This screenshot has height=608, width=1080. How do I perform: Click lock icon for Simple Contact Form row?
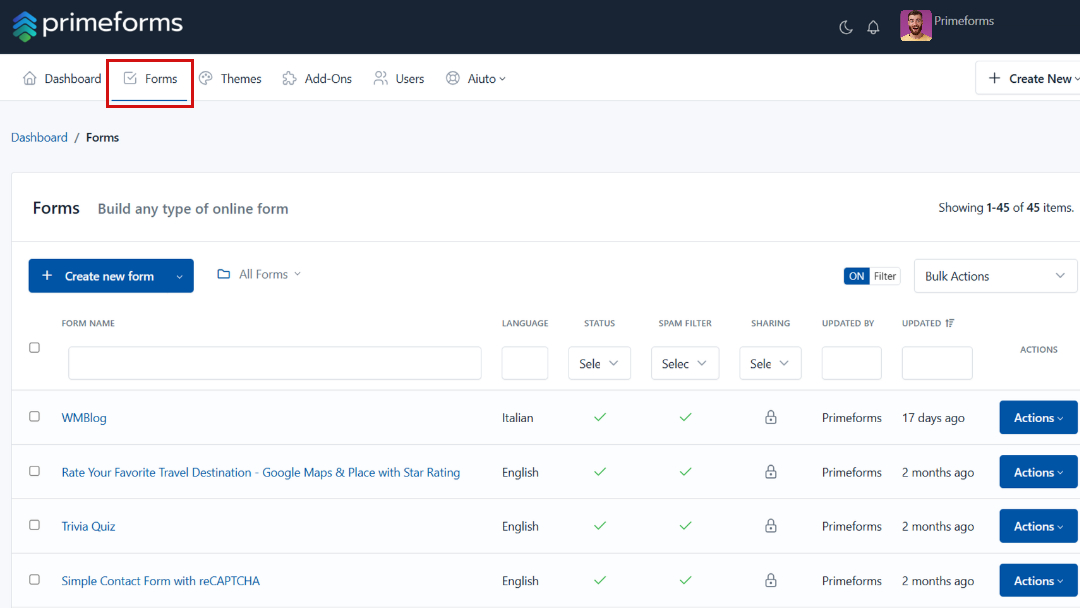[771, 580]
